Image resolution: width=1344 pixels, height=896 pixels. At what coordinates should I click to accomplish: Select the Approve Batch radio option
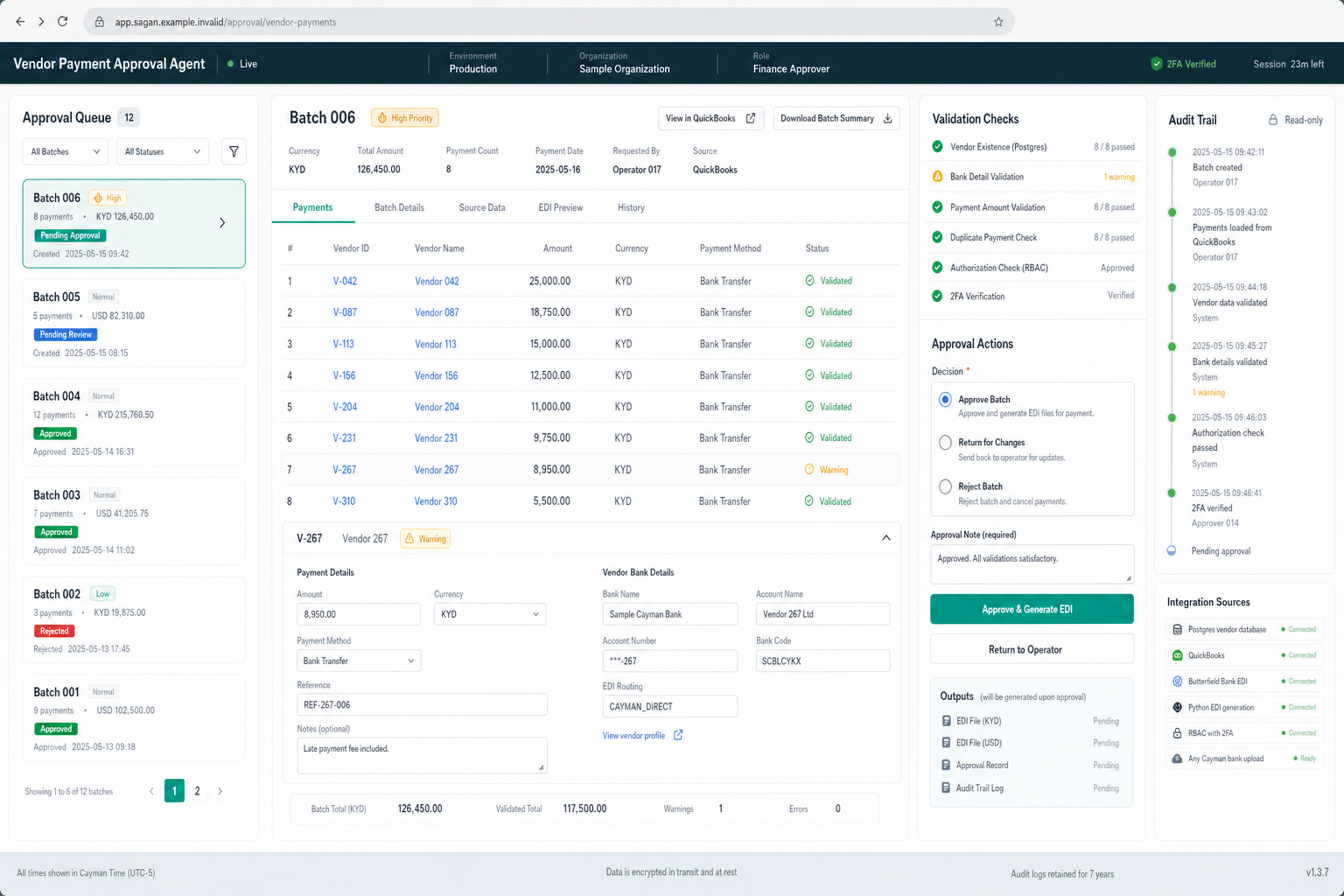(x=945, y=400)
